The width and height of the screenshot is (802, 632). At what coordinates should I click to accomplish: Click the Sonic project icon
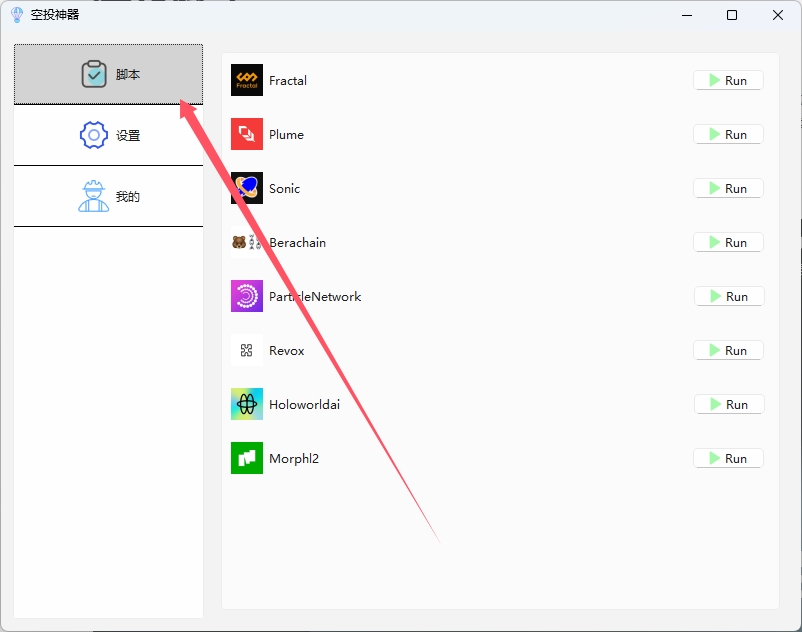tap(247, 188)
